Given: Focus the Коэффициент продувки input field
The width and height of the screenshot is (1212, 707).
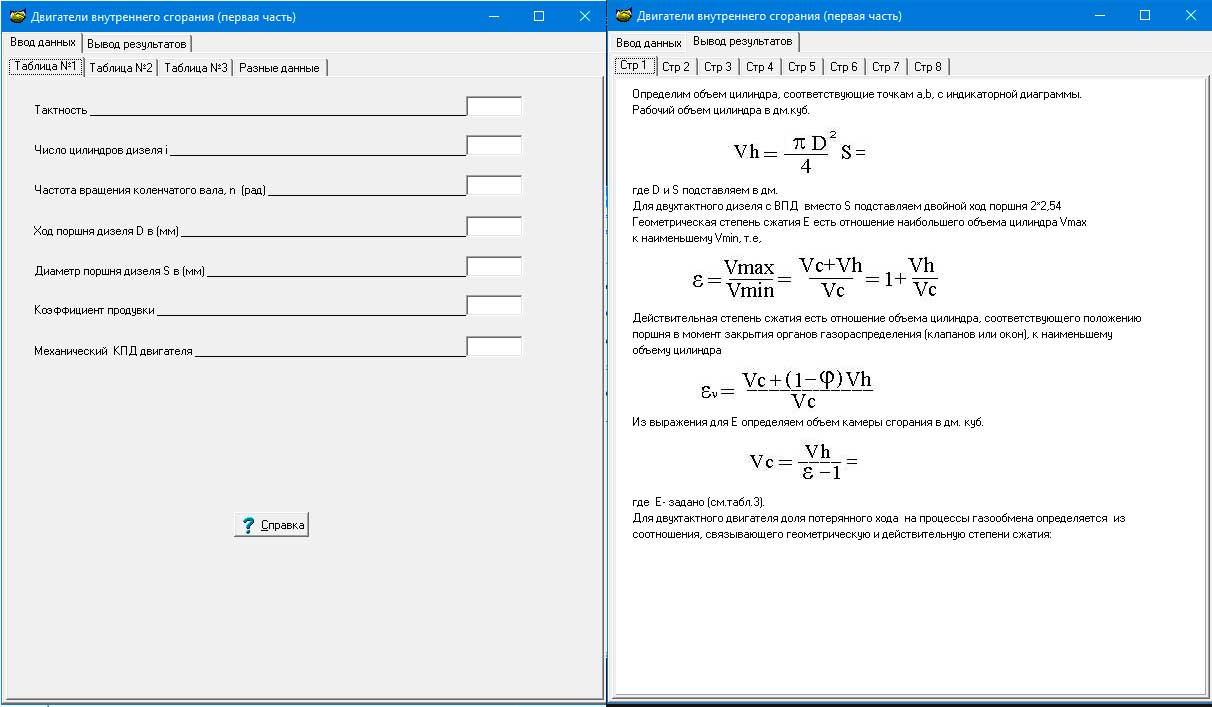Looking at the screenshot, I should (494, 306).
